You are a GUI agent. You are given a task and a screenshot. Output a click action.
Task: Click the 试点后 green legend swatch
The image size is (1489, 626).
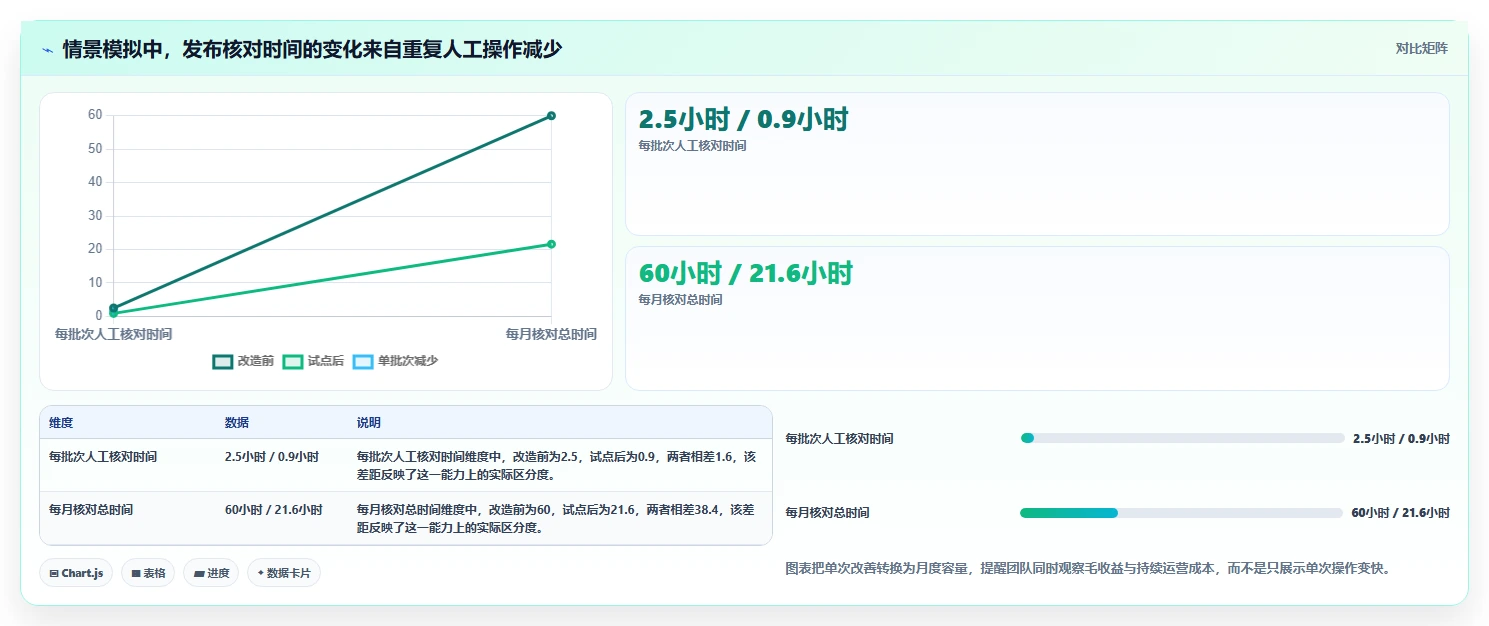coord(292,361)
